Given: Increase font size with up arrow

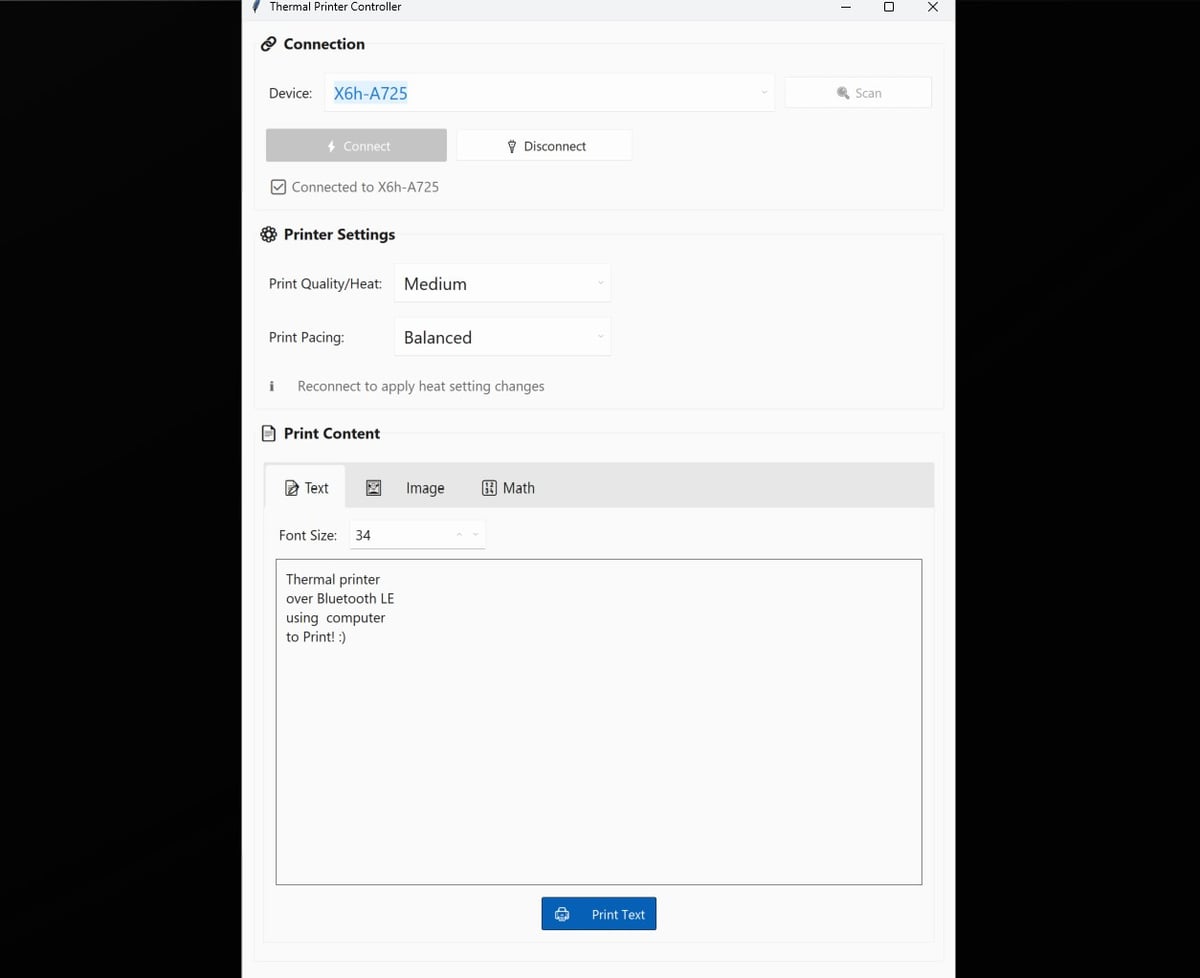Looking at the screenshot, I should point(460,535).
